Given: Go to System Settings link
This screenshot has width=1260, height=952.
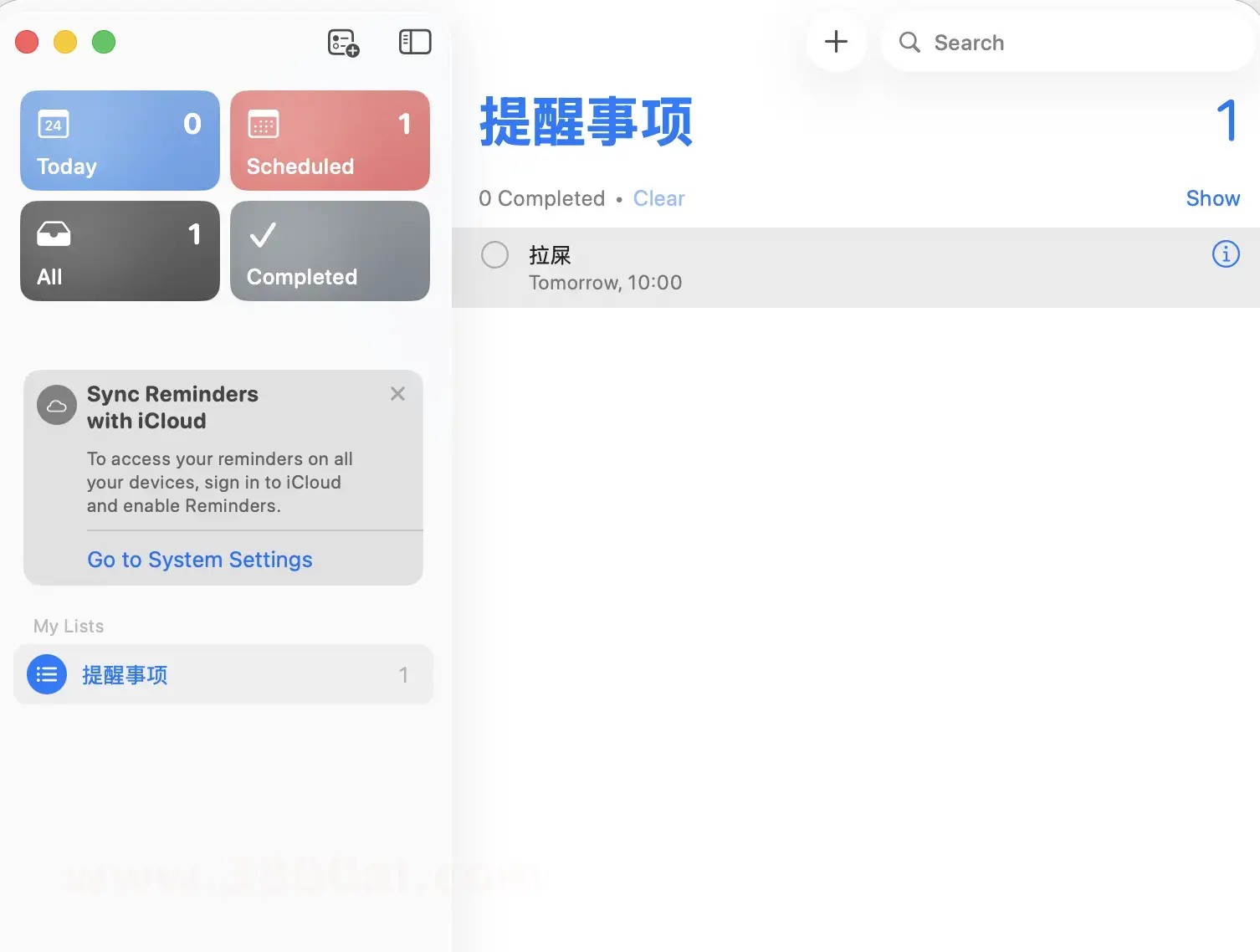Looking at the screenshot, I should [x=200, y=560].
